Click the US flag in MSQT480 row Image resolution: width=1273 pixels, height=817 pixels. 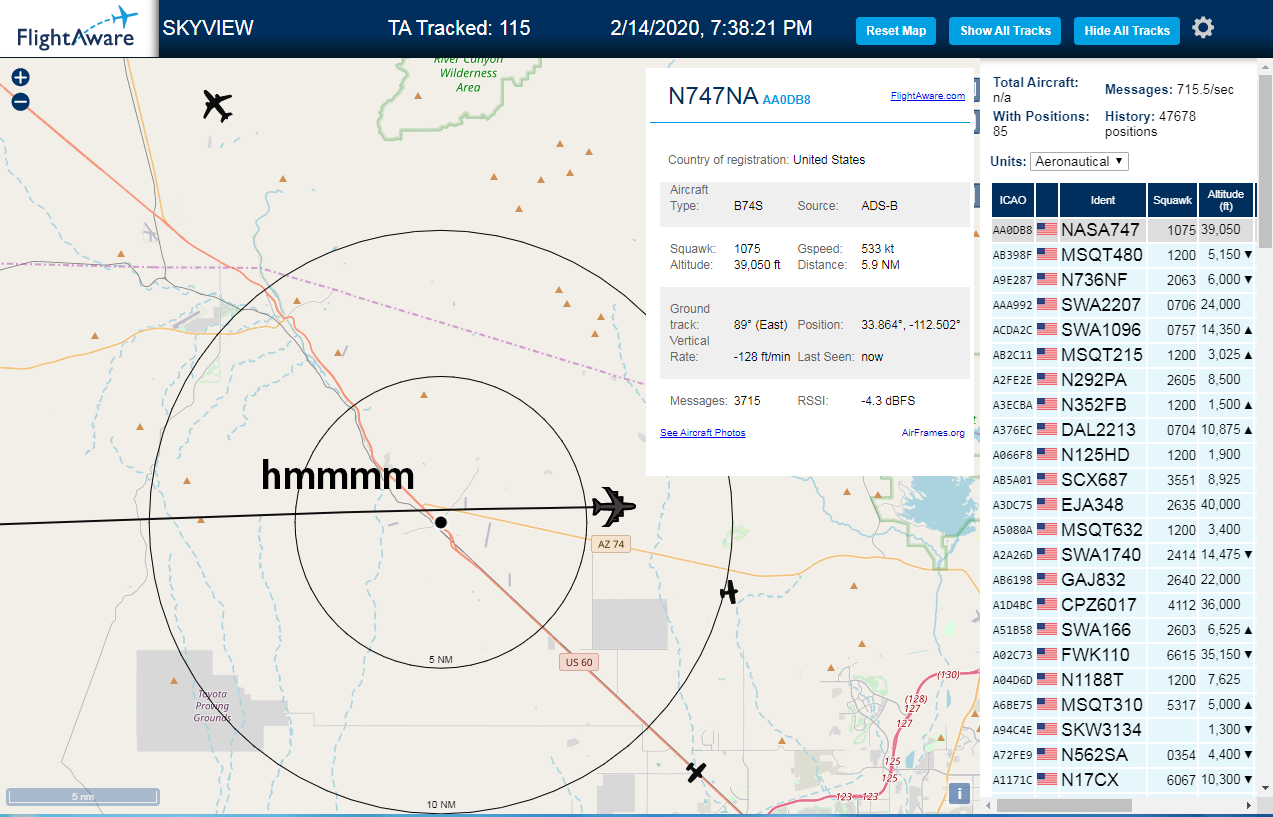(x=1047, y=255)
